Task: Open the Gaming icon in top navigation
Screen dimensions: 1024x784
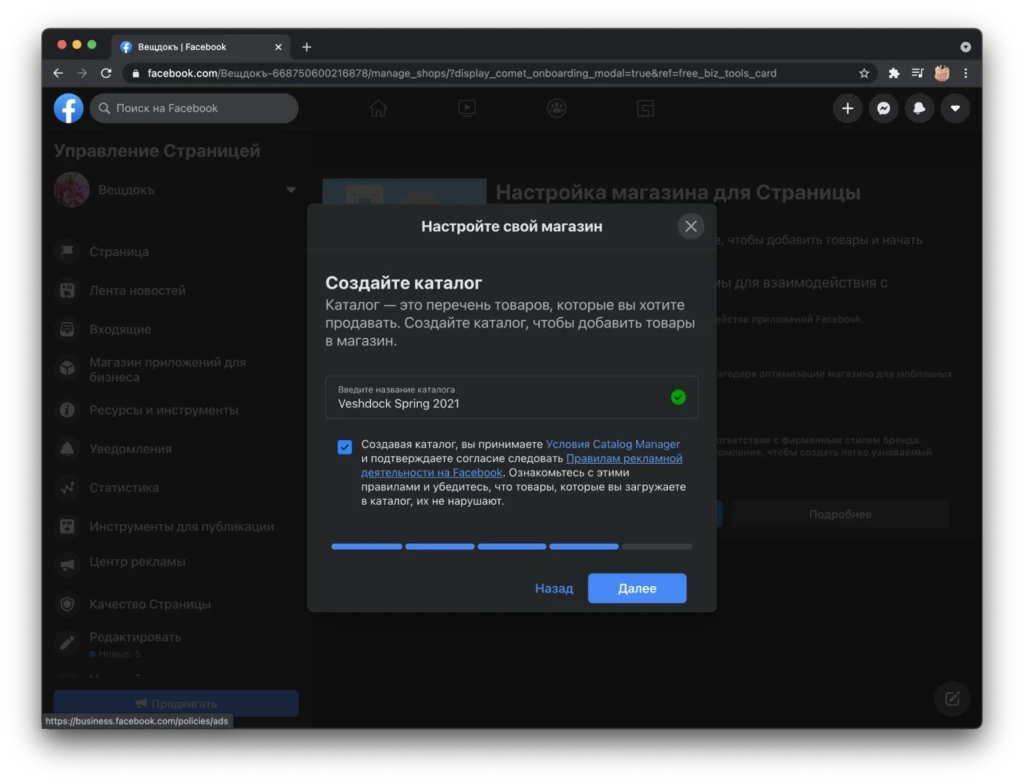Action: point(645,108)
